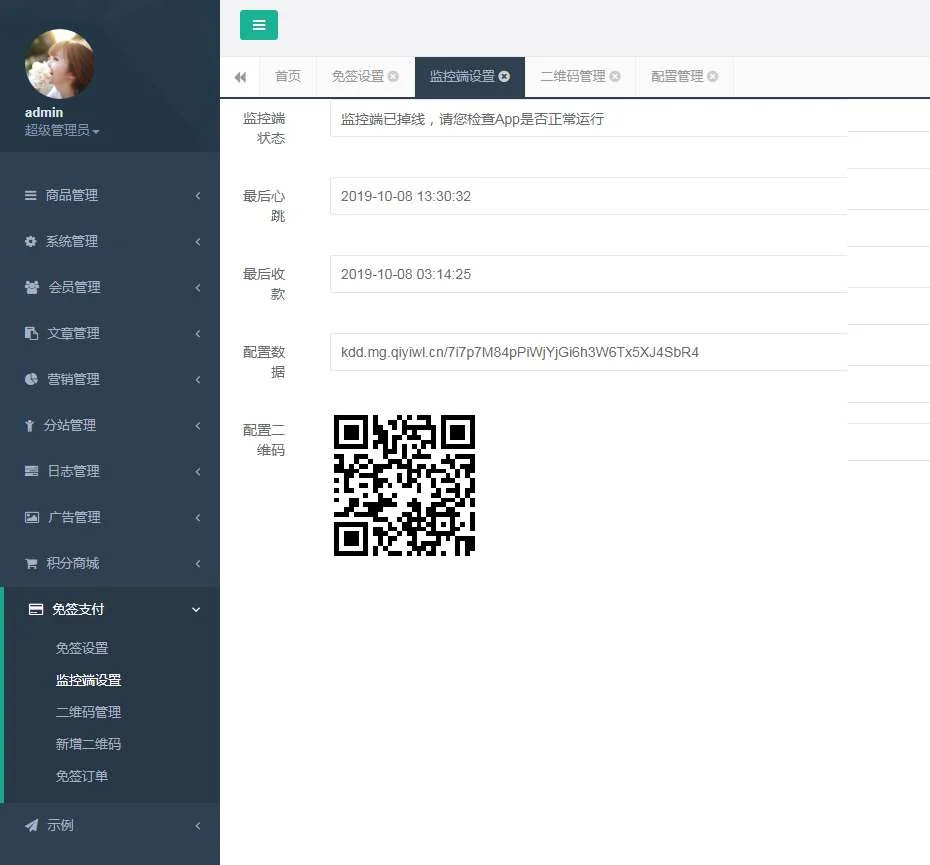930x865 pixels.
Task: Click the tab scroll-left double arrow icon
Action: click(240, 77)
